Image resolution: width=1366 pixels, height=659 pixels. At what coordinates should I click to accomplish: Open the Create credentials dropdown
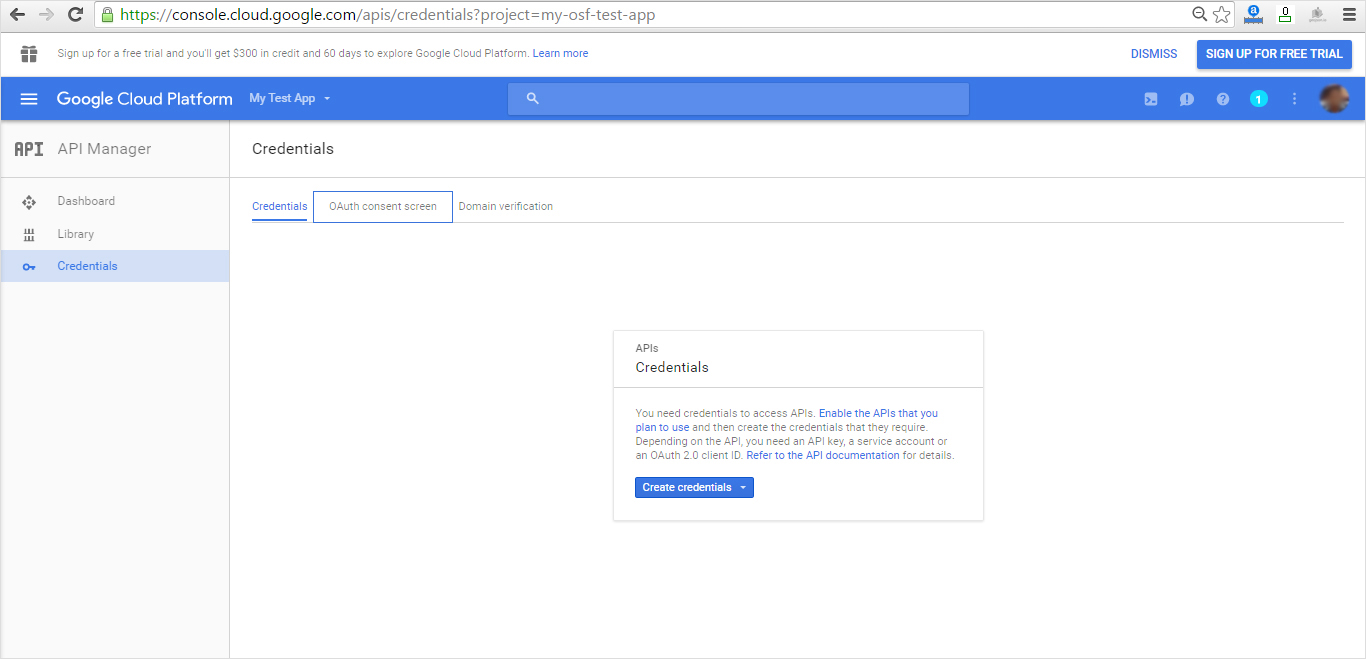(x=694, y=488)
